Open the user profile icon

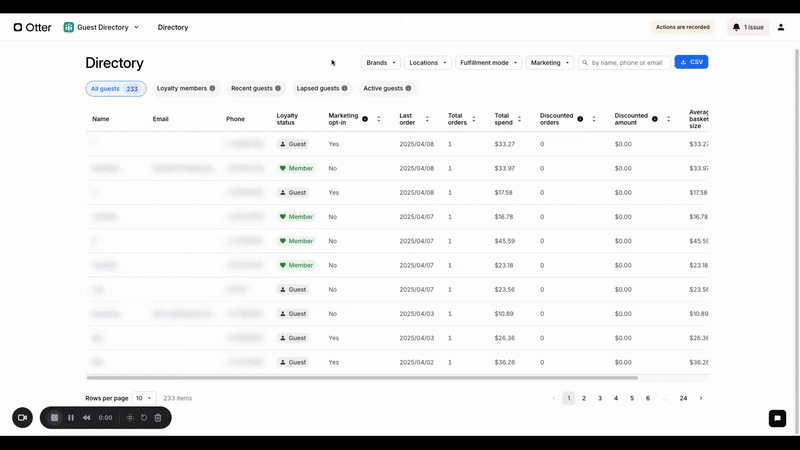tap(781, 27)
